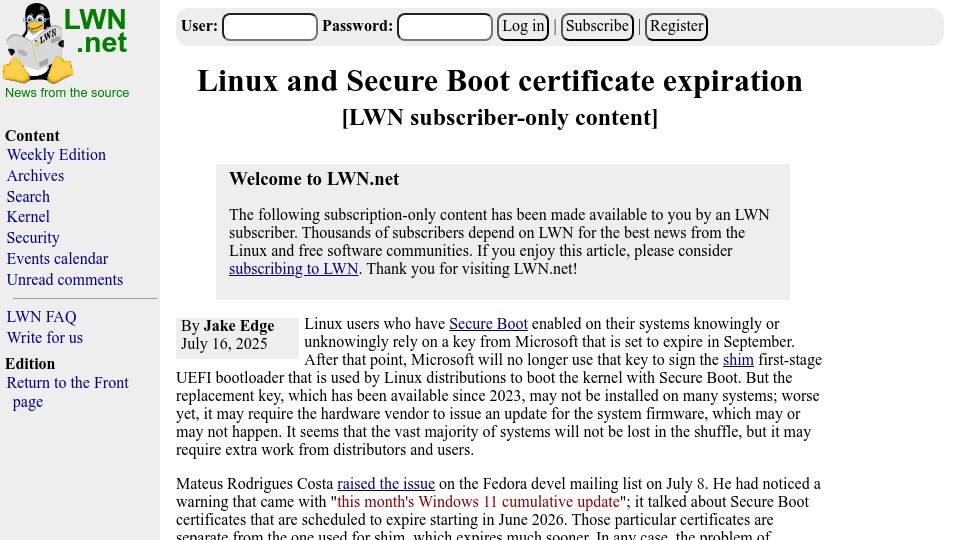Viewport: 960px width, 540px height.
Task: Click the date July 16, 2025
Action: pos(224,344)
